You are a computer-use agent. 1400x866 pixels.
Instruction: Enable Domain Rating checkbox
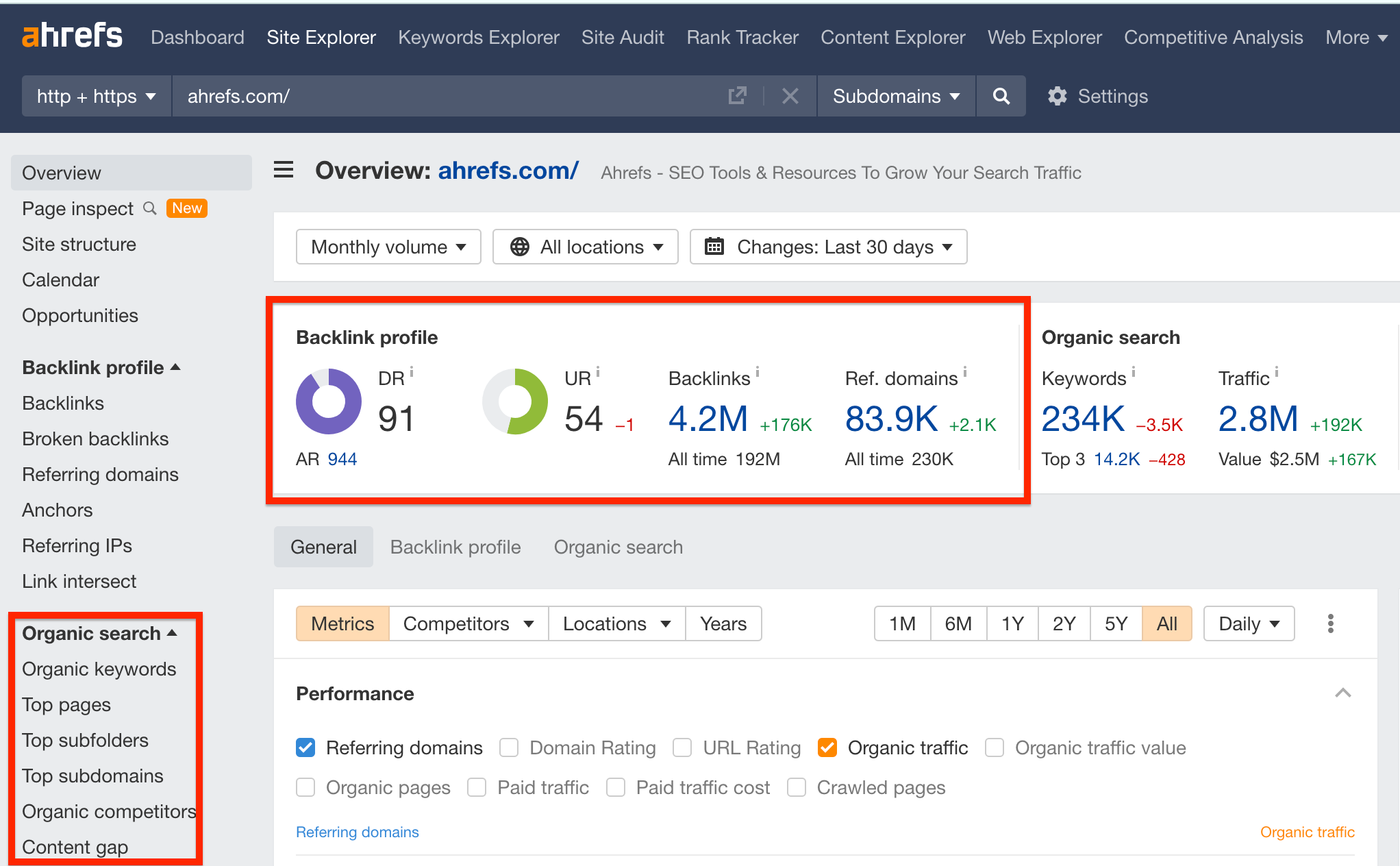coord(509,747)
